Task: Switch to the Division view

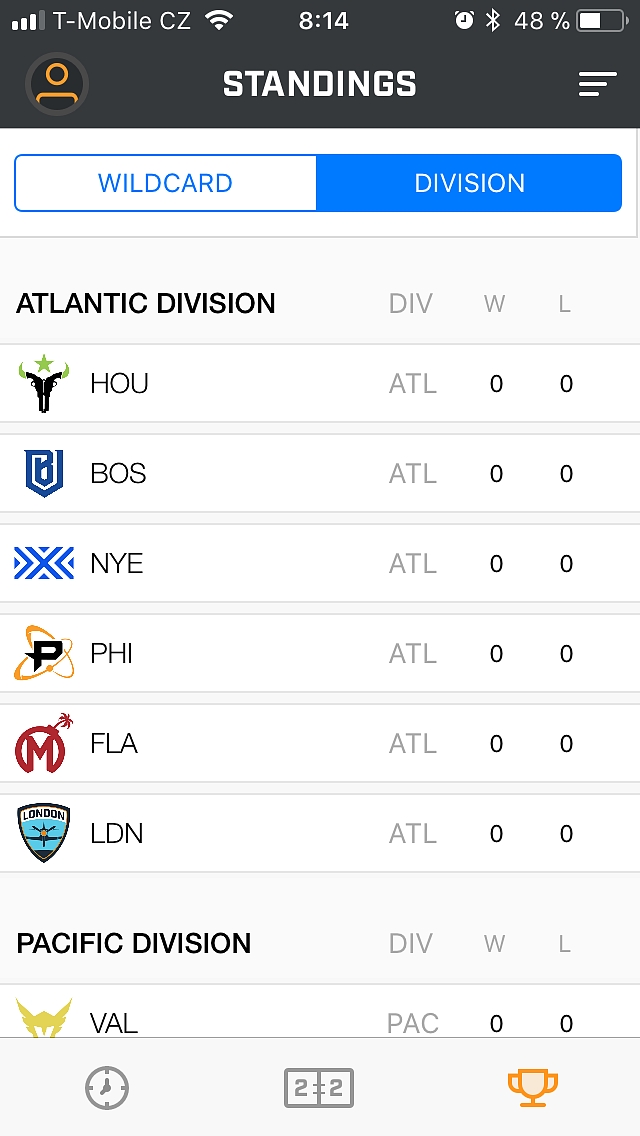Action: click(x=469, y=183)
